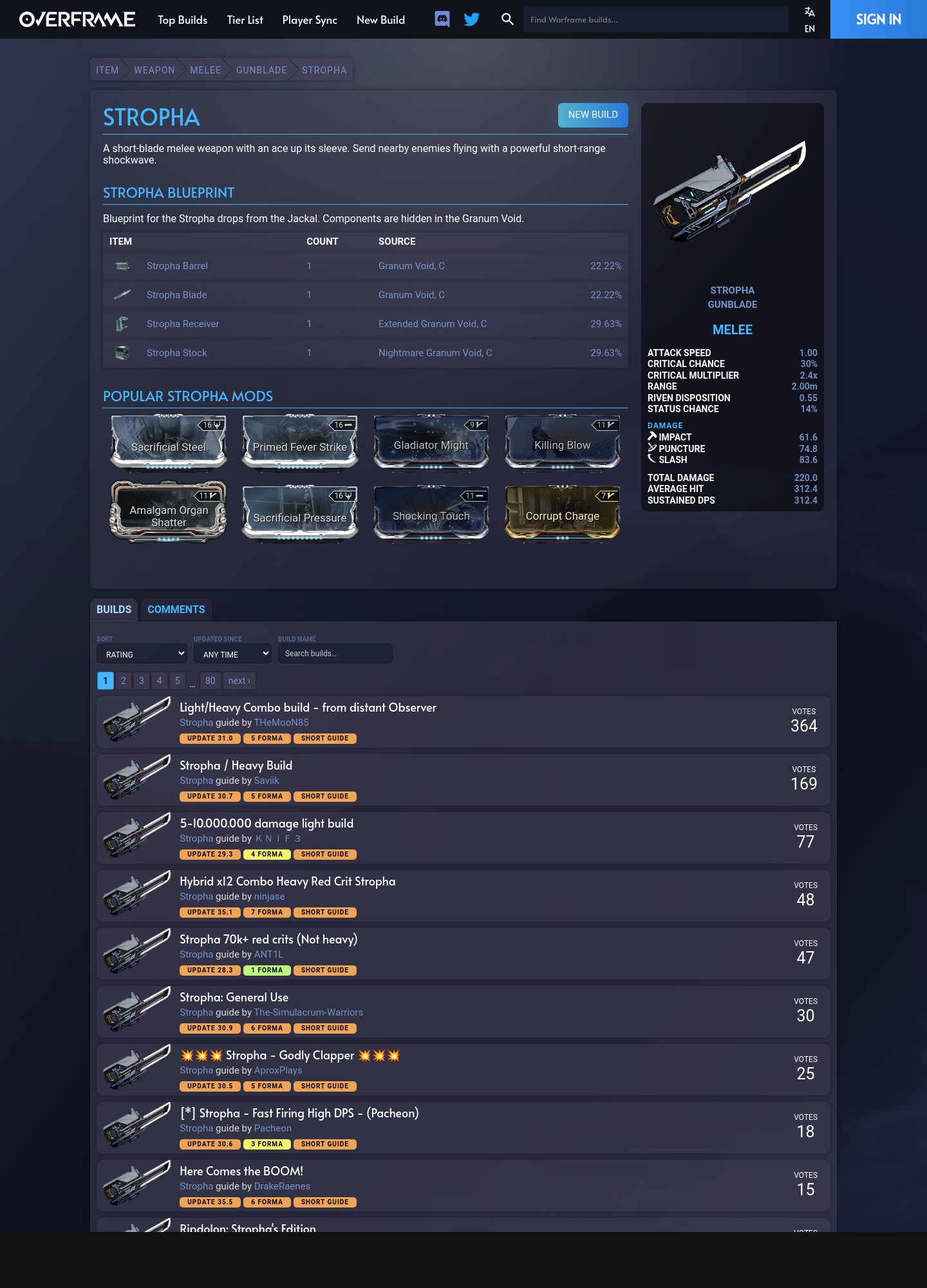Switch to the Comments tab
The image size is (927, 1288).
coord(176,609)
